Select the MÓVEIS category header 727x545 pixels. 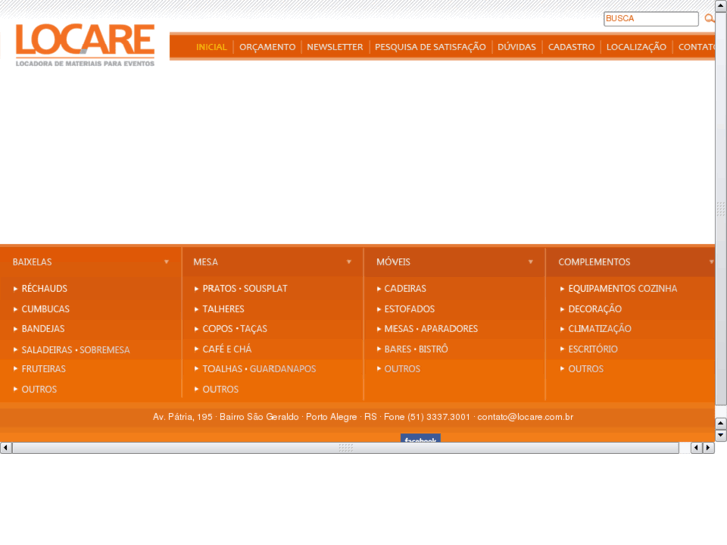[393, 262]
